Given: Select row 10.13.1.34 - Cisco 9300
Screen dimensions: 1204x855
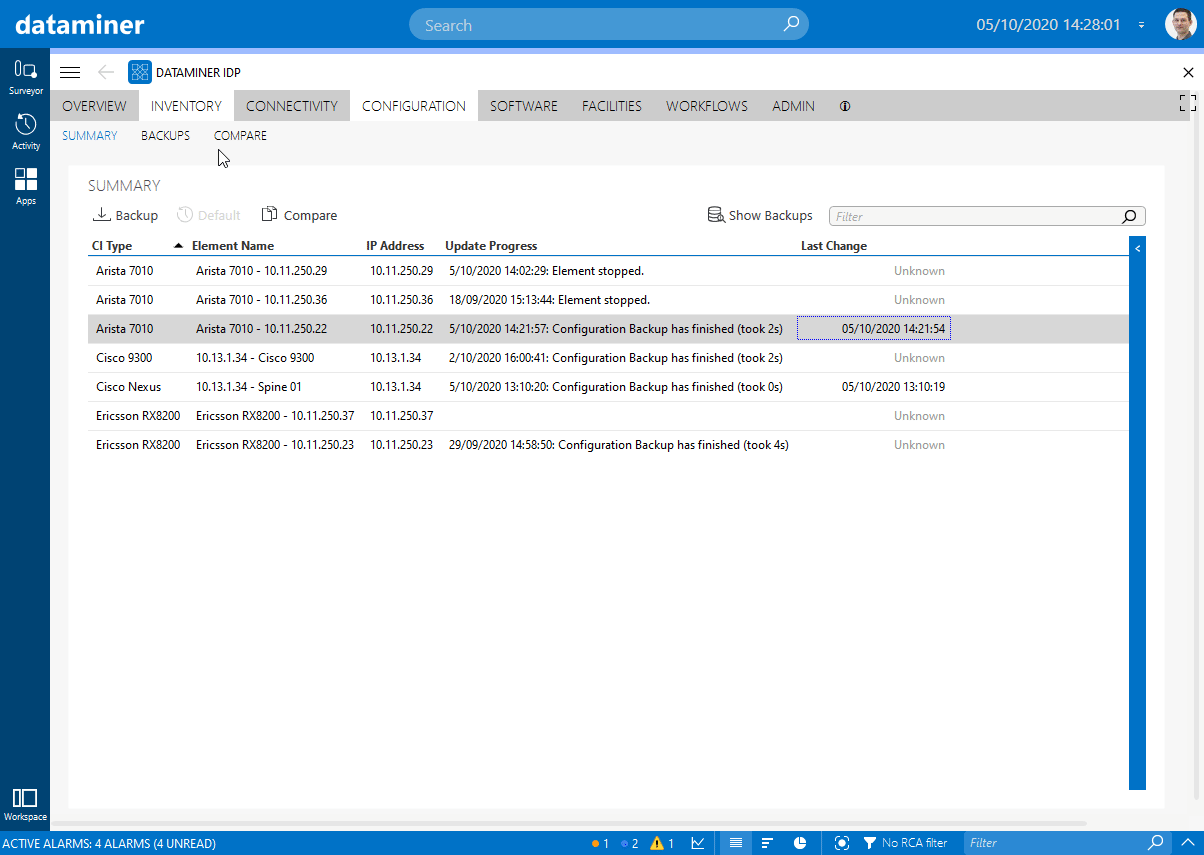Looking at the screenshot, I should tap(608, 358).
